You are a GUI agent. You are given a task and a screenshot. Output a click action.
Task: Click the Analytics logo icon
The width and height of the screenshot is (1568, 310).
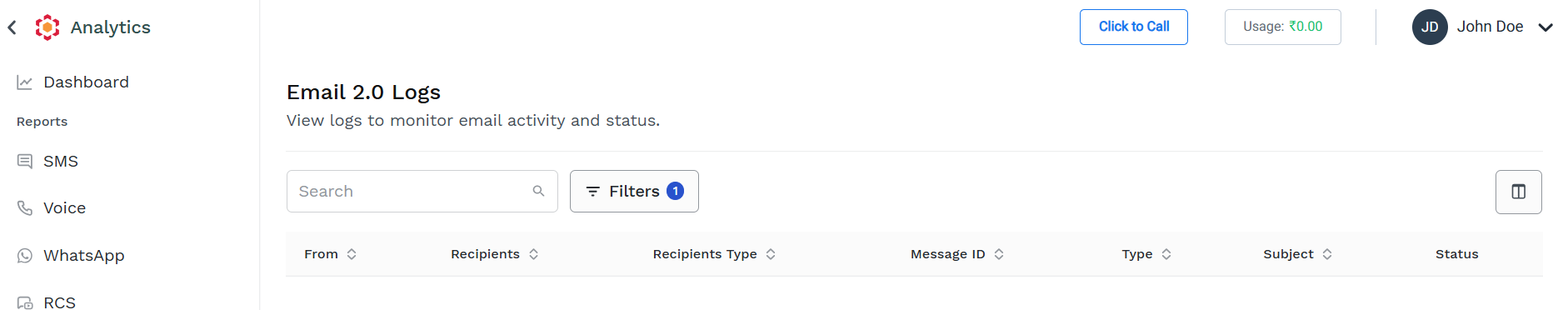coord(47,27)
